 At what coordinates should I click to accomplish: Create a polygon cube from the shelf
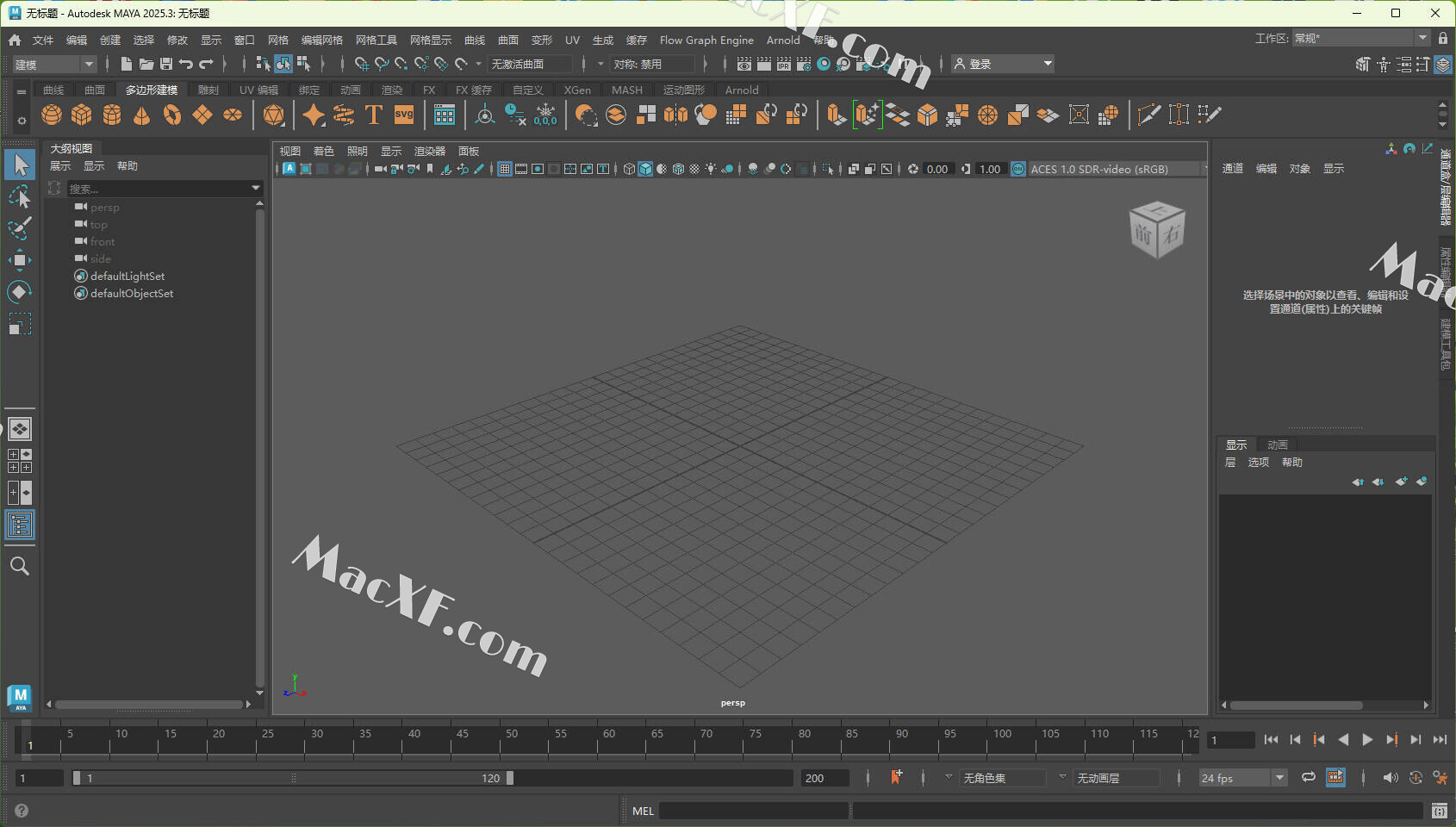pyautogui.click(x=82, y=115)
